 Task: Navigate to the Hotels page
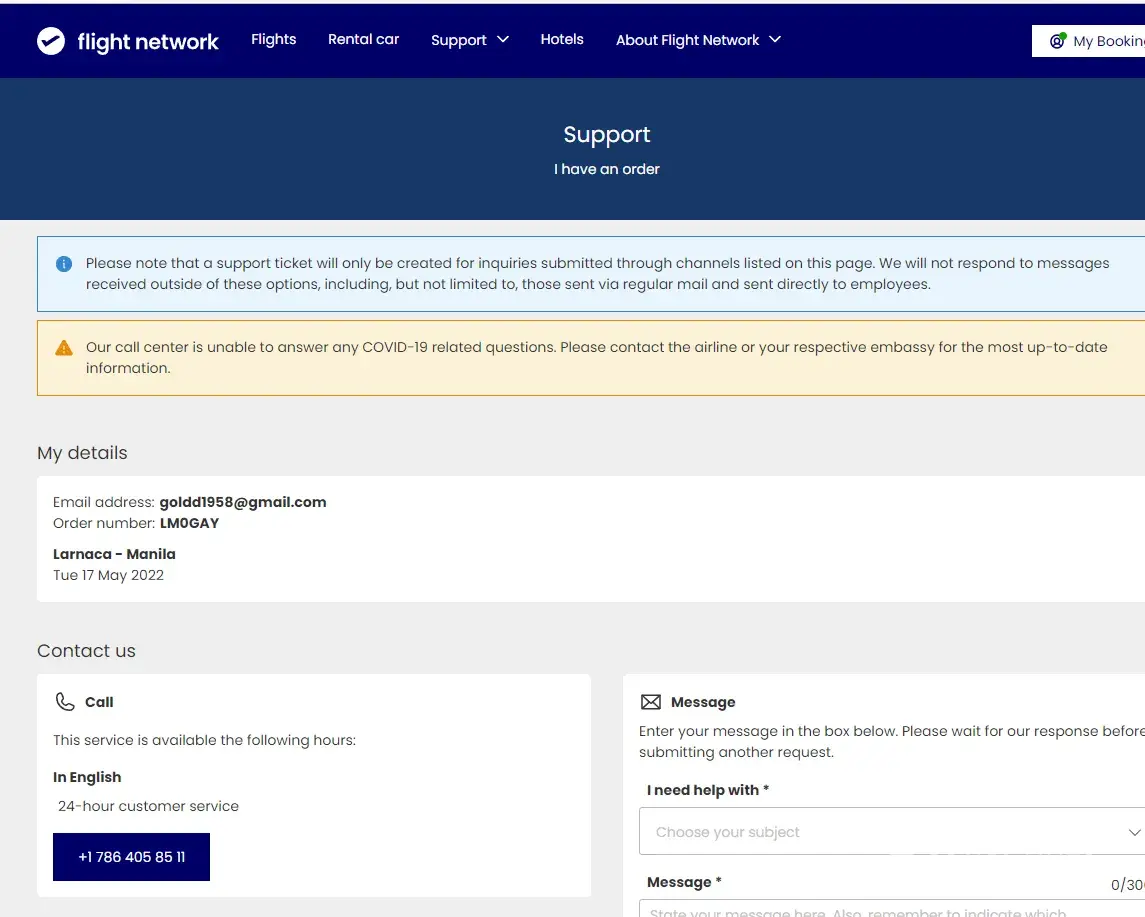tap(562, 40)
